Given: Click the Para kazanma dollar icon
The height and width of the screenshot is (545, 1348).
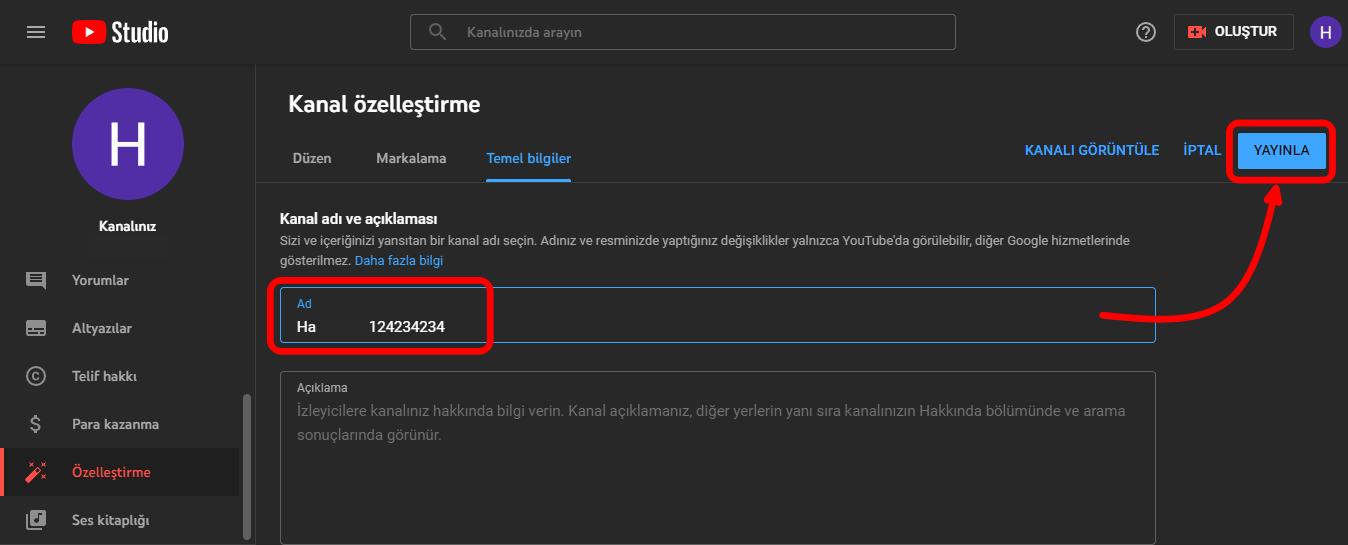Looking at the screenshot, I should click(36, 424).
